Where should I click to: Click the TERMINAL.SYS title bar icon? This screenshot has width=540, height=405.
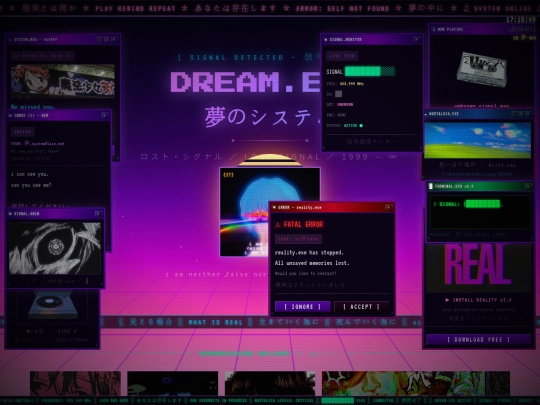tap(430, 186)
